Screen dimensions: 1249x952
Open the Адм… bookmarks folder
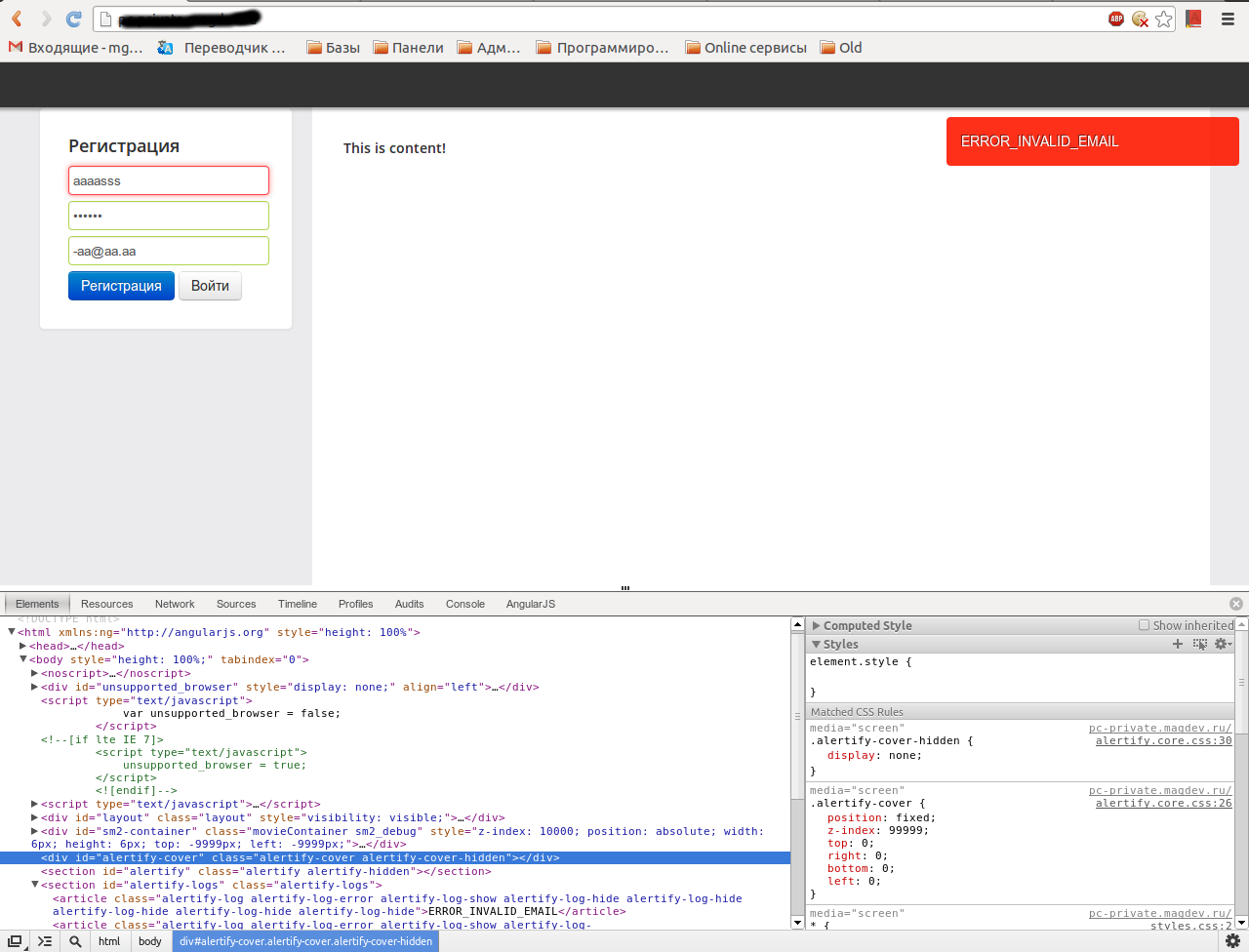(489, 47)
